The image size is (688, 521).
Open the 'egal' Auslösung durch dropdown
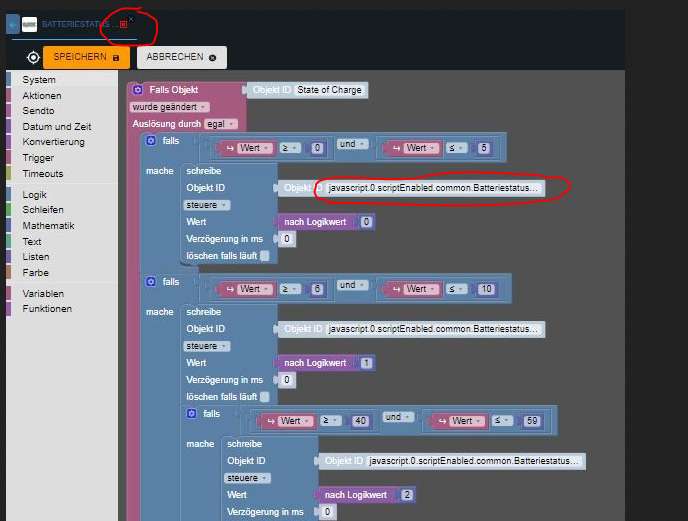pyautogui.click(x=221, y=124)
